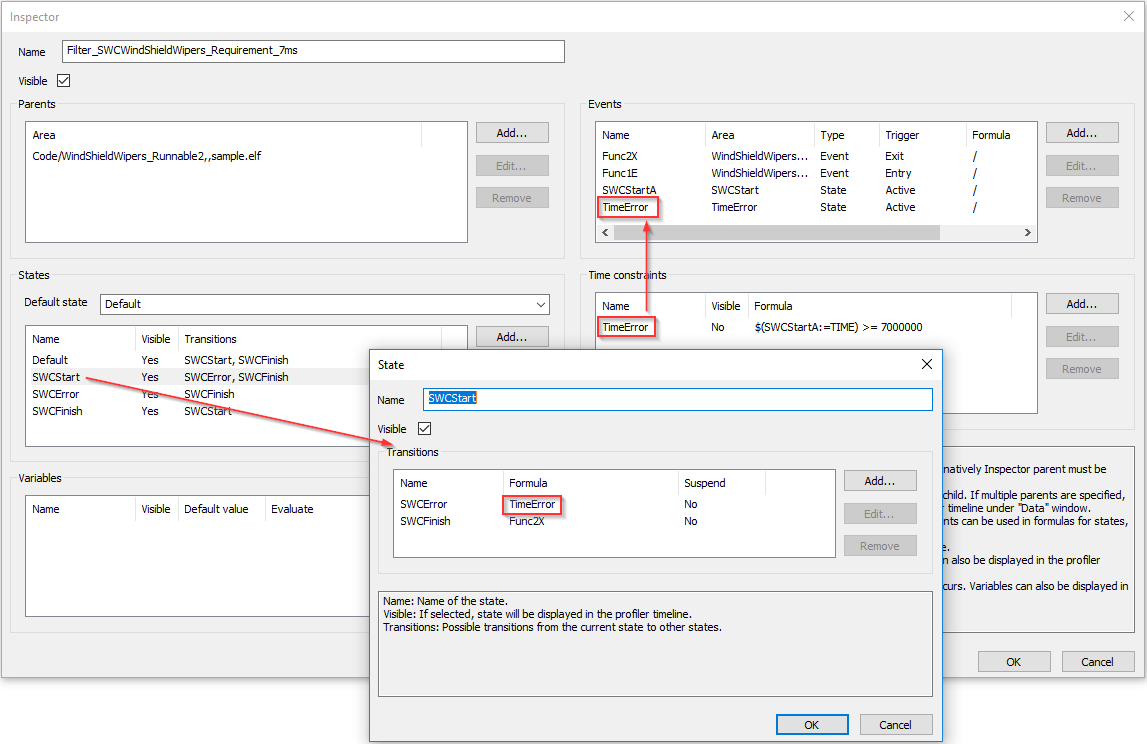
Task: Close the Inspector window with X
Action: click(1128, 16)
